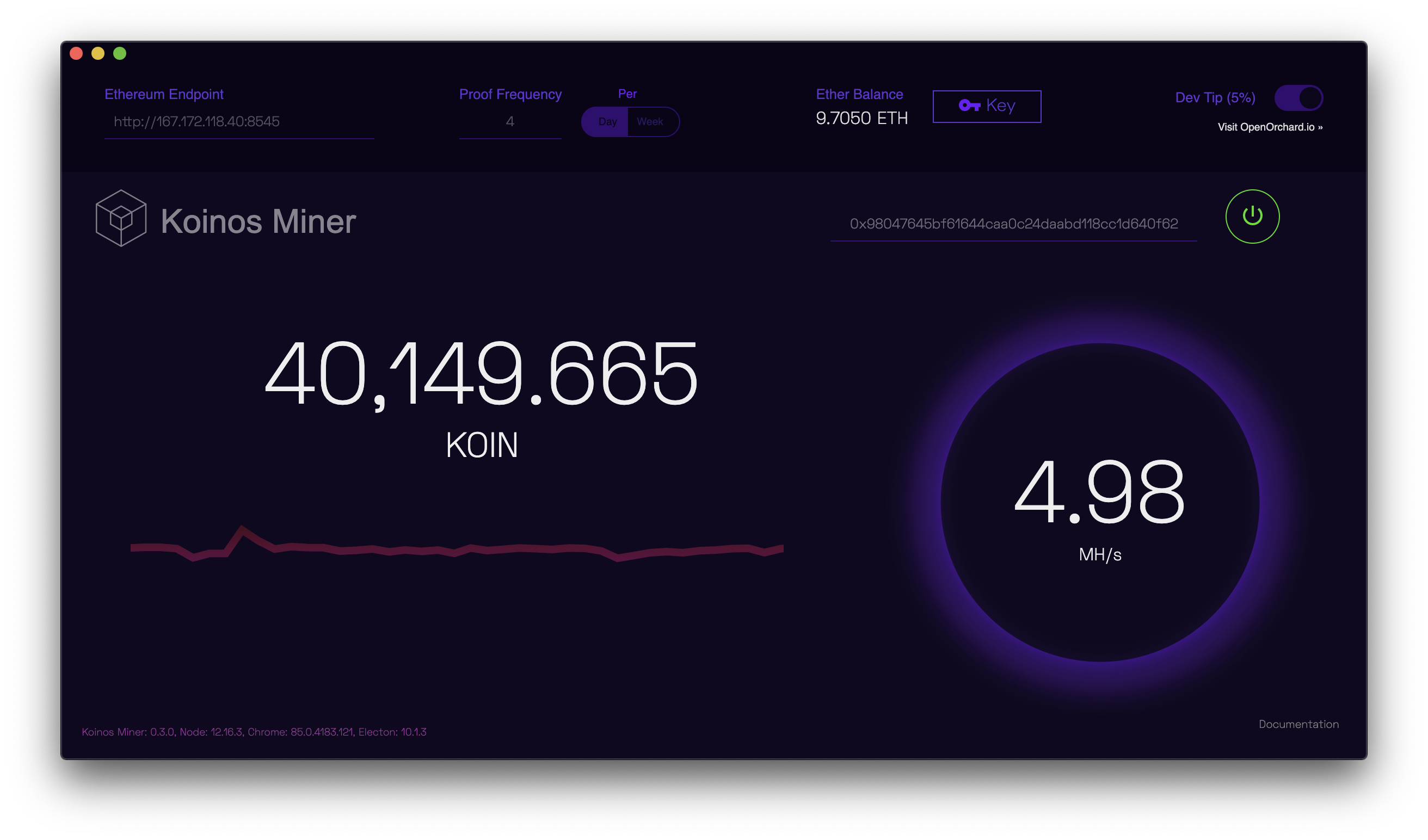Viewport: 1428px width, 840px height.
Task: Disable the Dev Tip (5%) toggle
Action: coord(1298,97)
